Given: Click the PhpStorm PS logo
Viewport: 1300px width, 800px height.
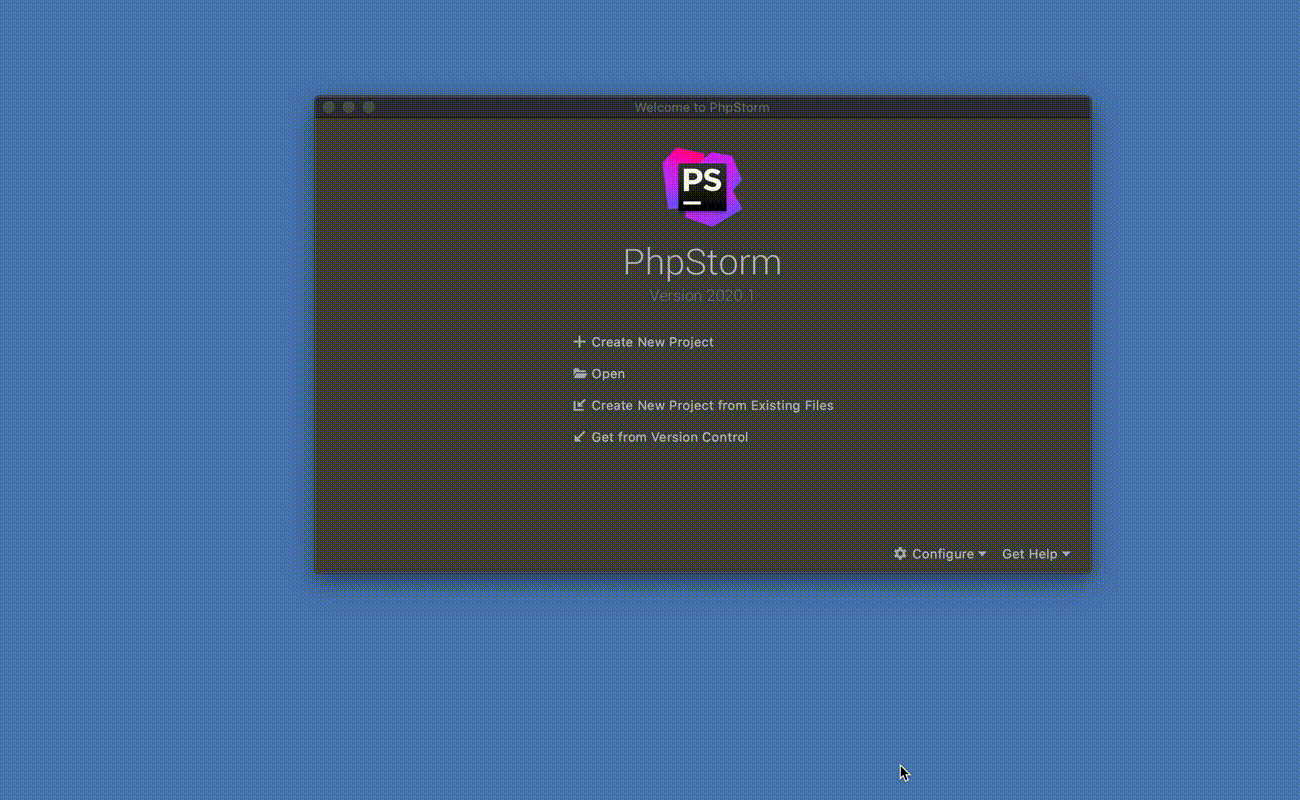Looking at the screenshot, I should click(702, 187).
